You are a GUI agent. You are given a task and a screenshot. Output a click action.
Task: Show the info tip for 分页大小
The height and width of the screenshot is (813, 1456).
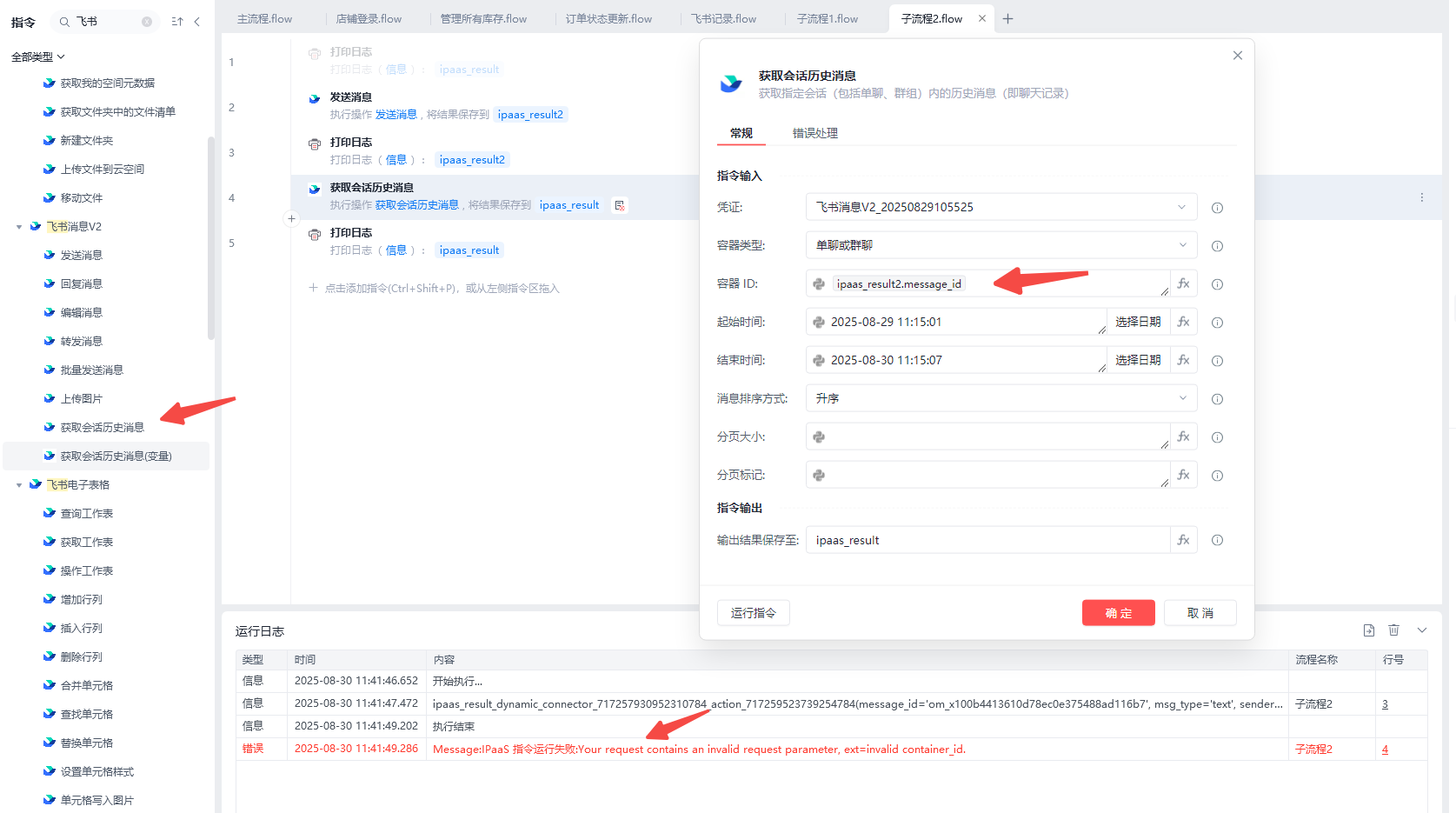1218,437
